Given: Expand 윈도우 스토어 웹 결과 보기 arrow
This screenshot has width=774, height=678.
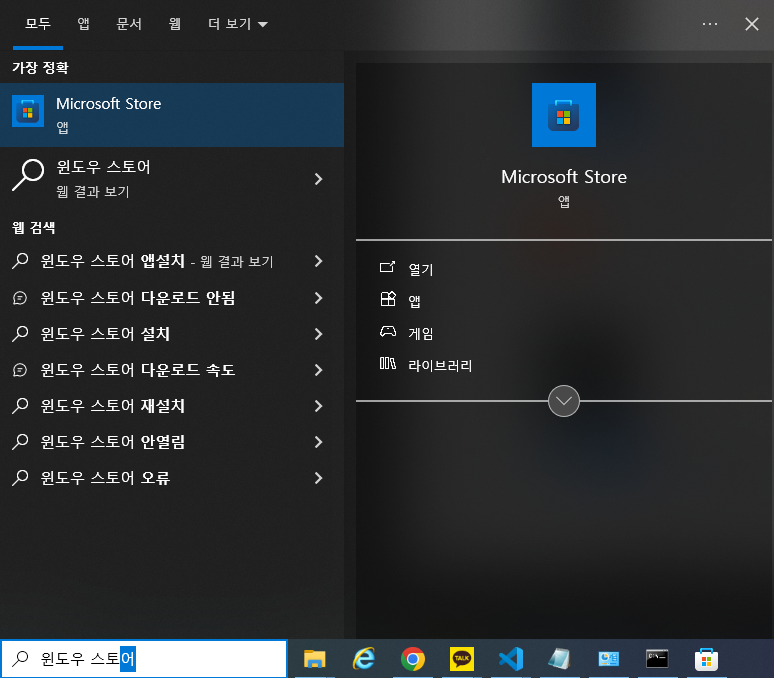Looking at the screenshot, I should point(318,179).
